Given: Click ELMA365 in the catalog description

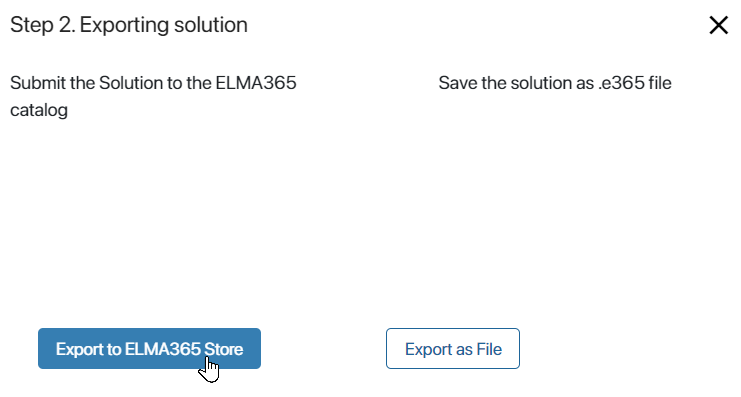Looking at the screenshot, I should click(256, 83).
